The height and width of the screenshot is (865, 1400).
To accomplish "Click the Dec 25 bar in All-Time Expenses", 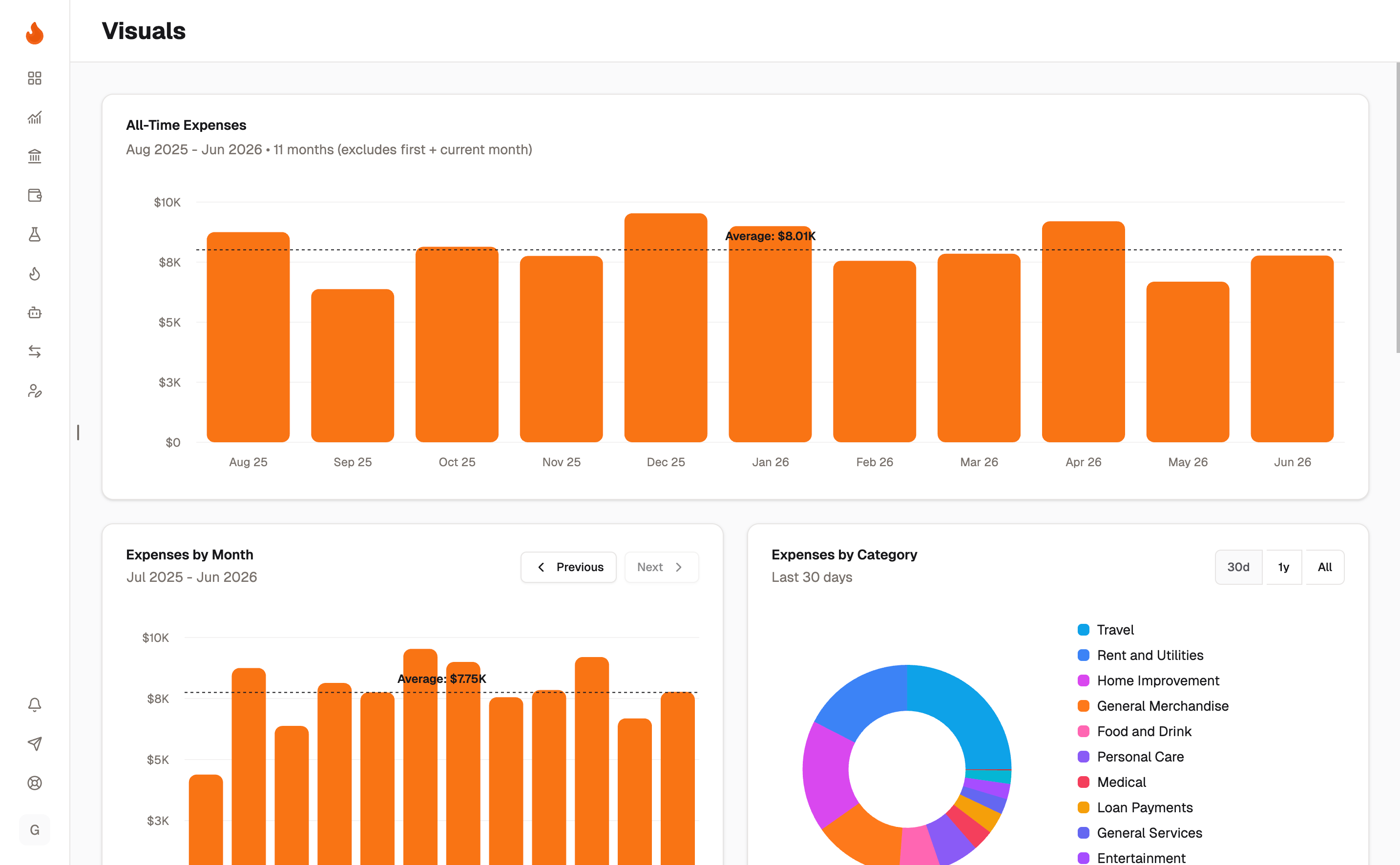I will 666,328.
